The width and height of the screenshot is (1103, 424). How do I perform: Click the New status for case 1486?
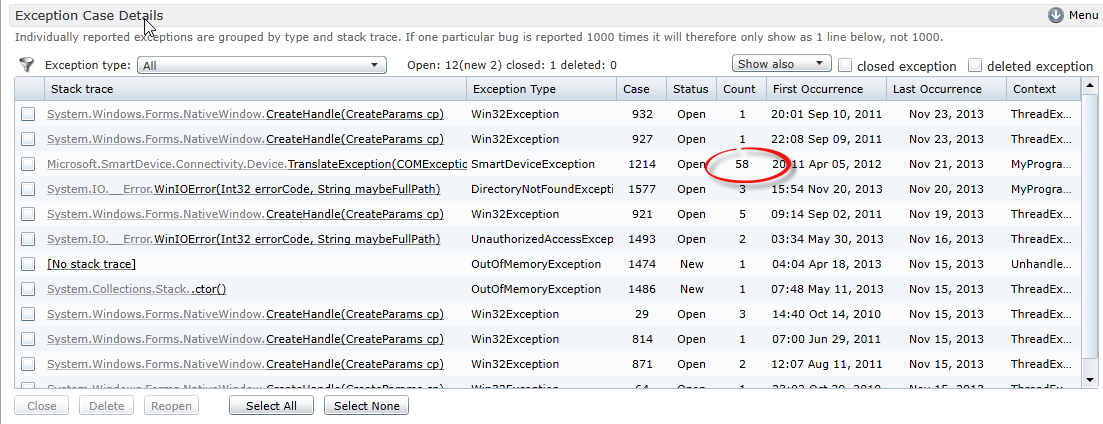click(x=691, y=289)
